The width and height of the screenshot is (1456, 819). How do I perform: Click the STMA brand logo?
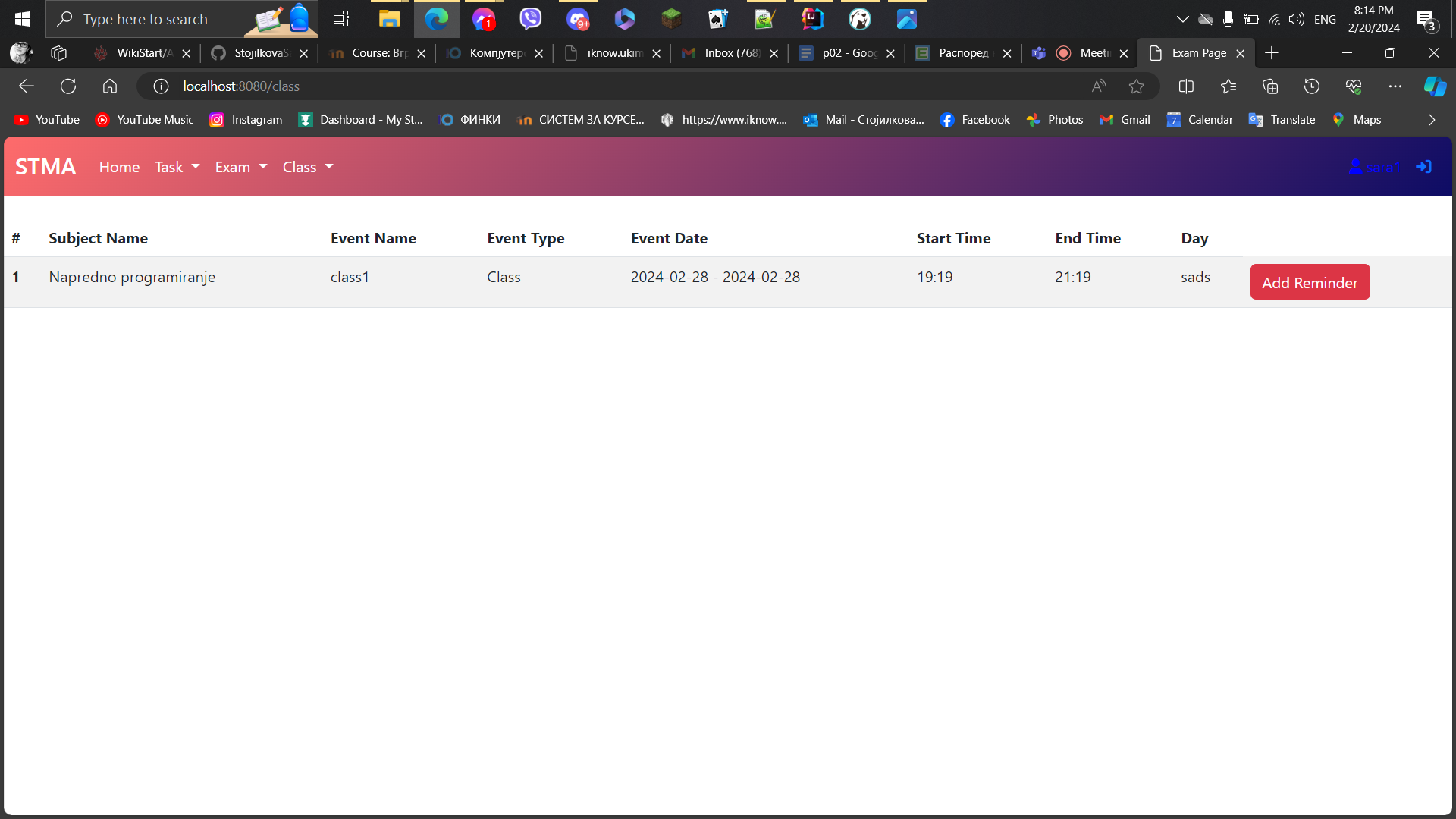45,167
